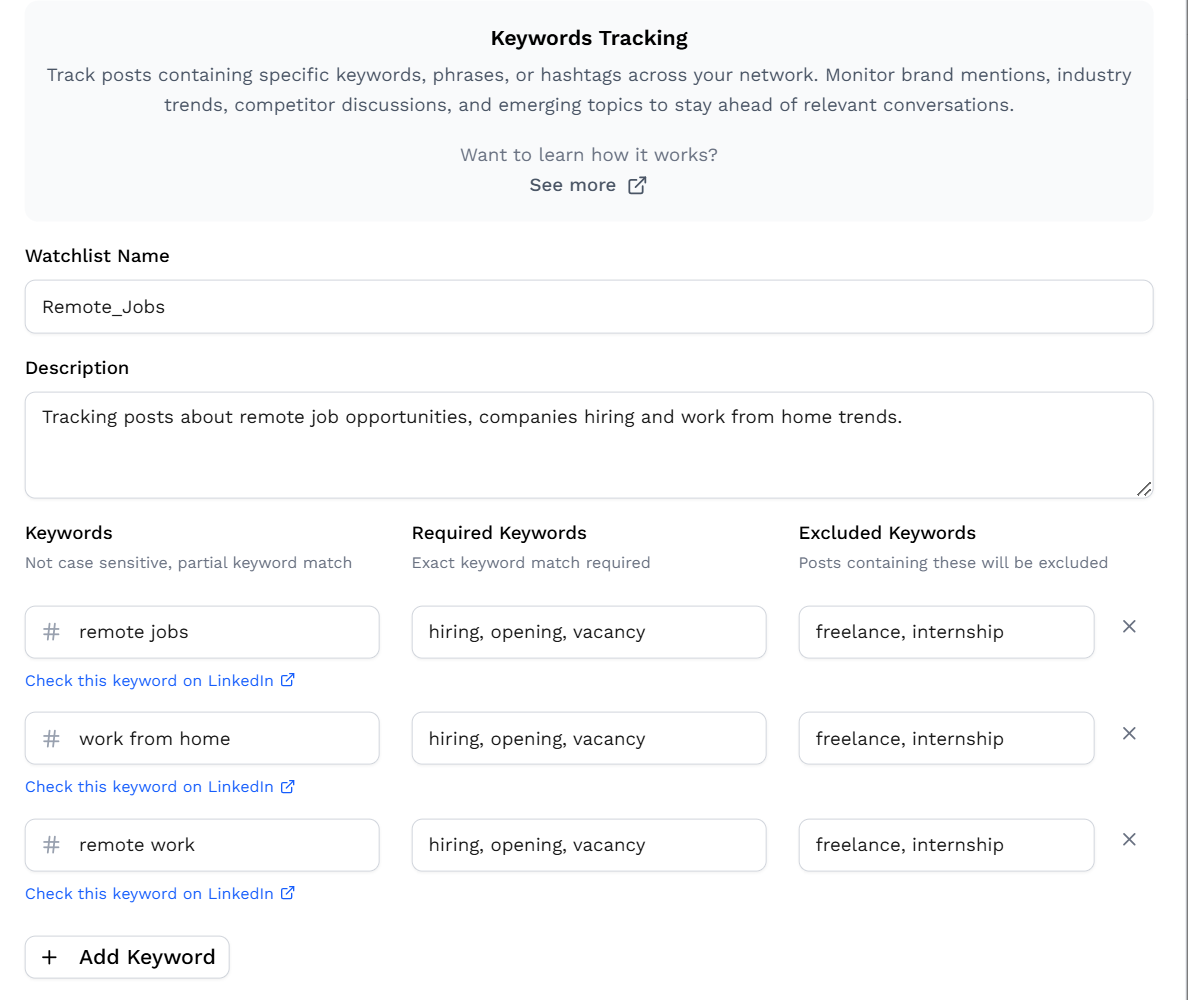
Task: Remove the "remote work" keyword row
Action: click(1129, 839)
